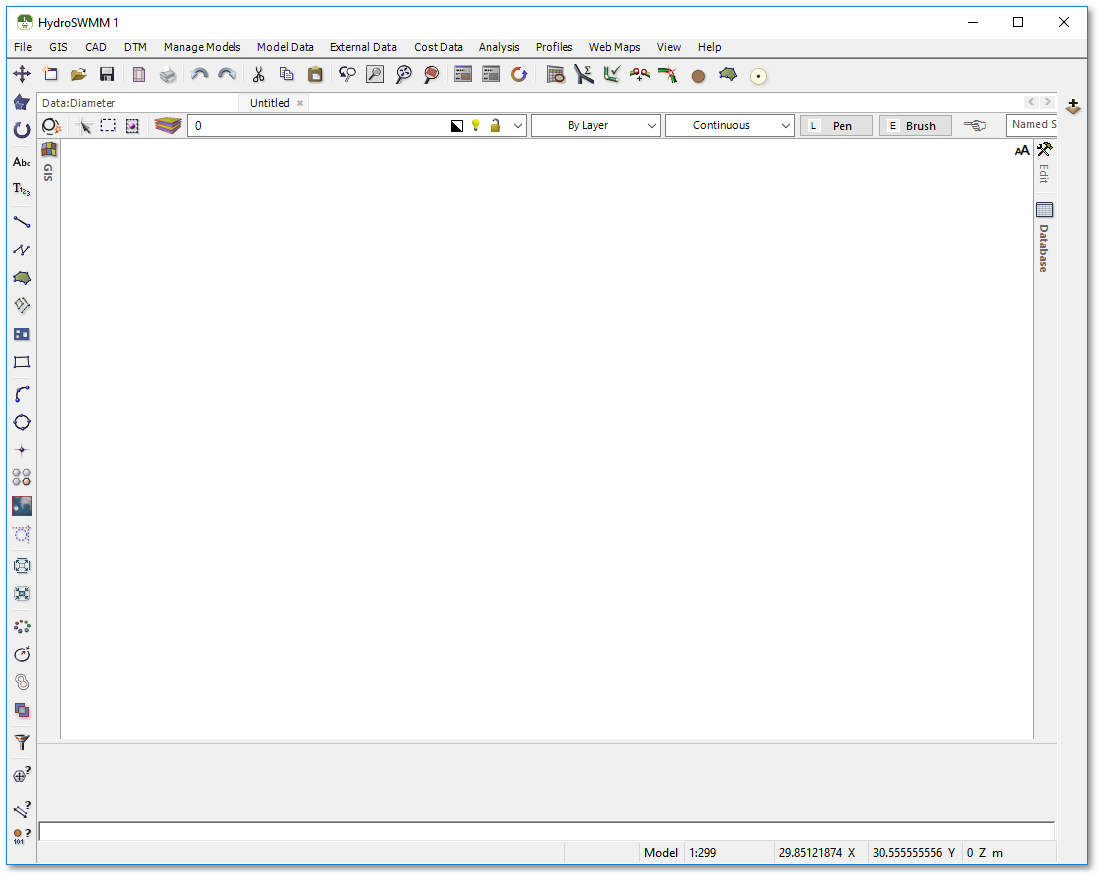This screenshot has width=1100, height=877.
Task: Click the green polygon toolbar icon
Action: pos(728,74)
